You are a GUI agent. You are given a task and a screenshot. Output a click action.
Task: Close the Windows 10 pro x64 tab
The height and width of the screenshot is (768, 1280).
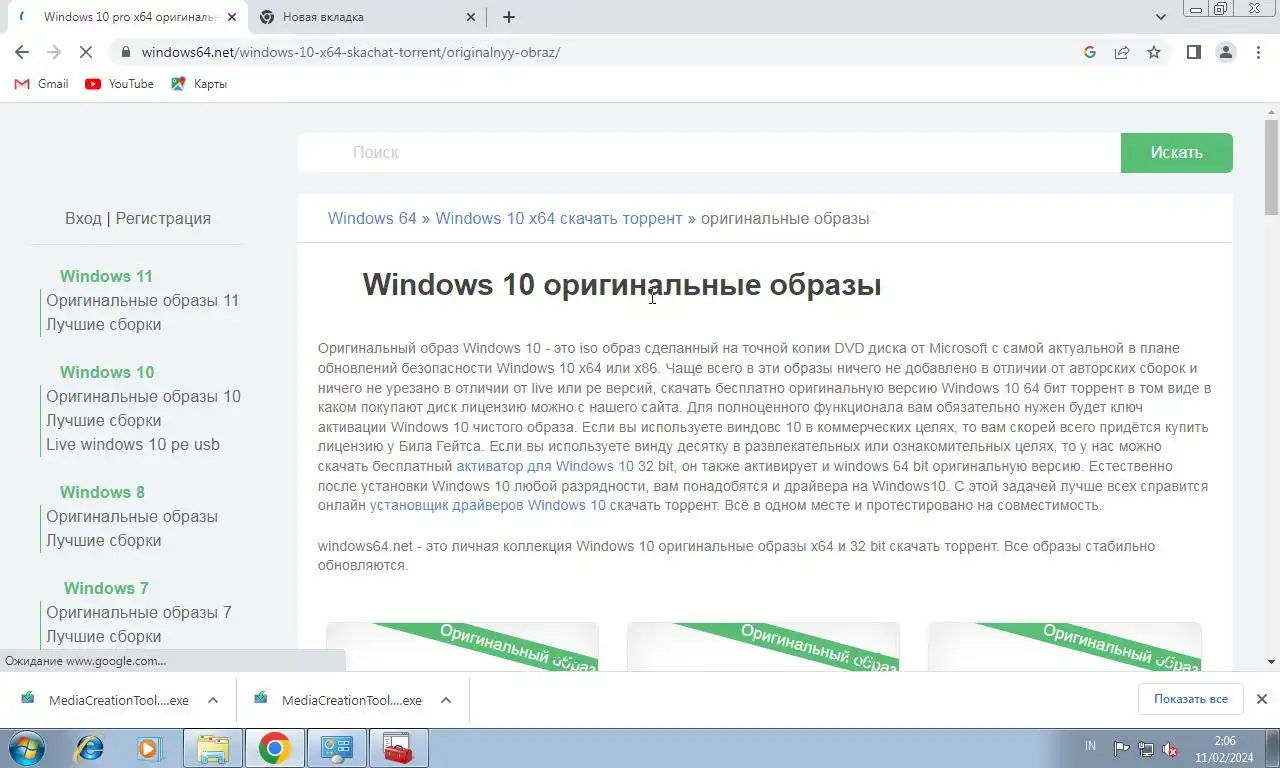[232, 17]
